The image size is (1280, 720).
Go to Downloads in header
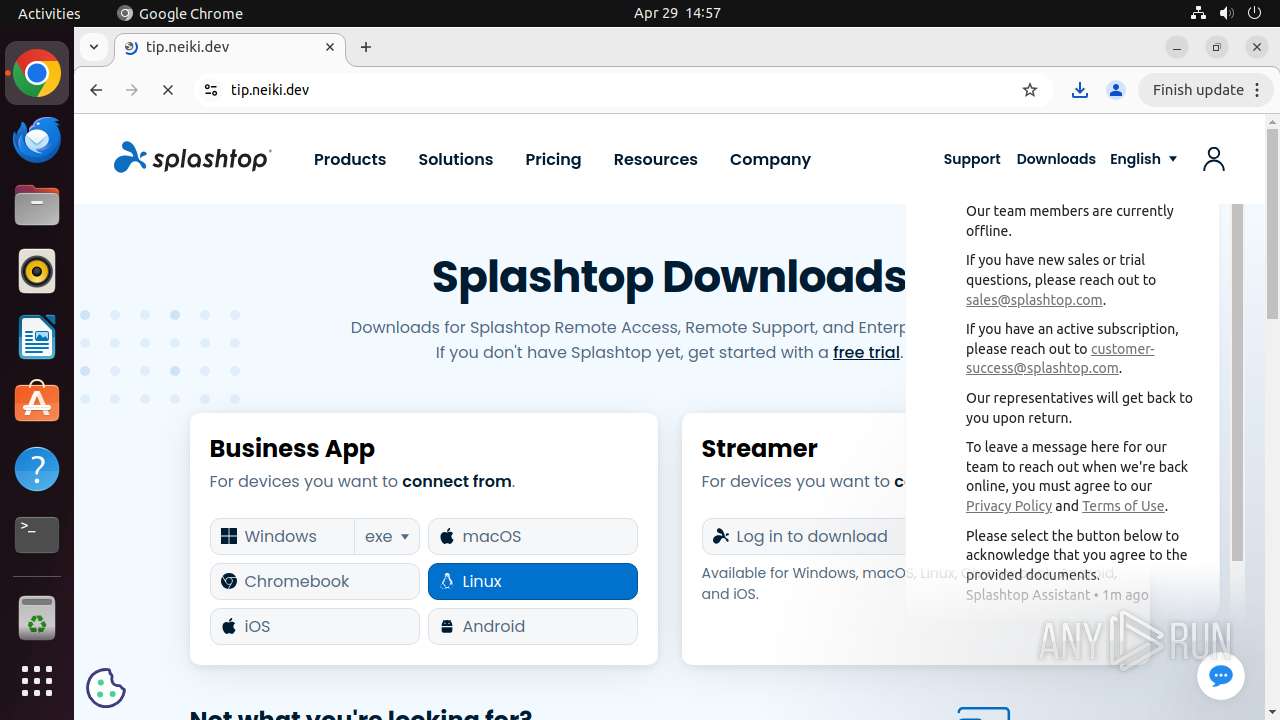point(1056,159)
